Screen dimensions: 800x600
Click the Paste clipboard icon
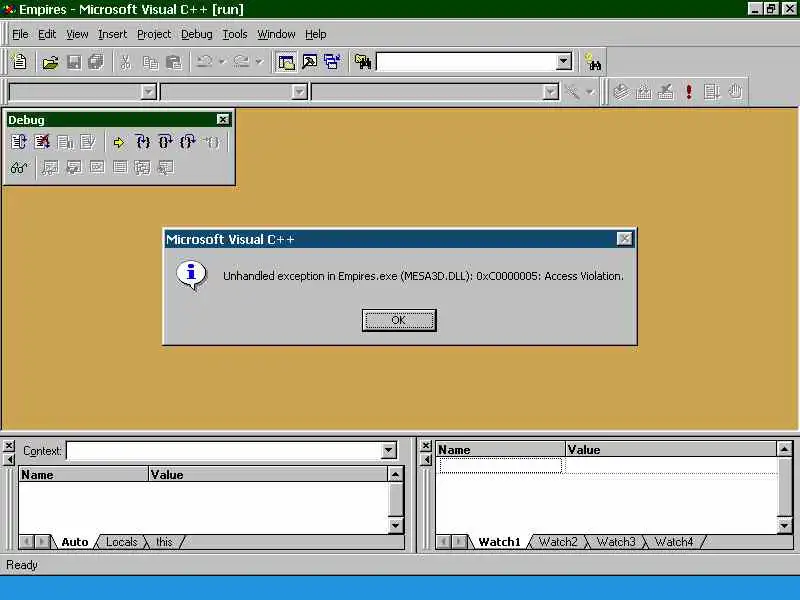coord(173,62)
